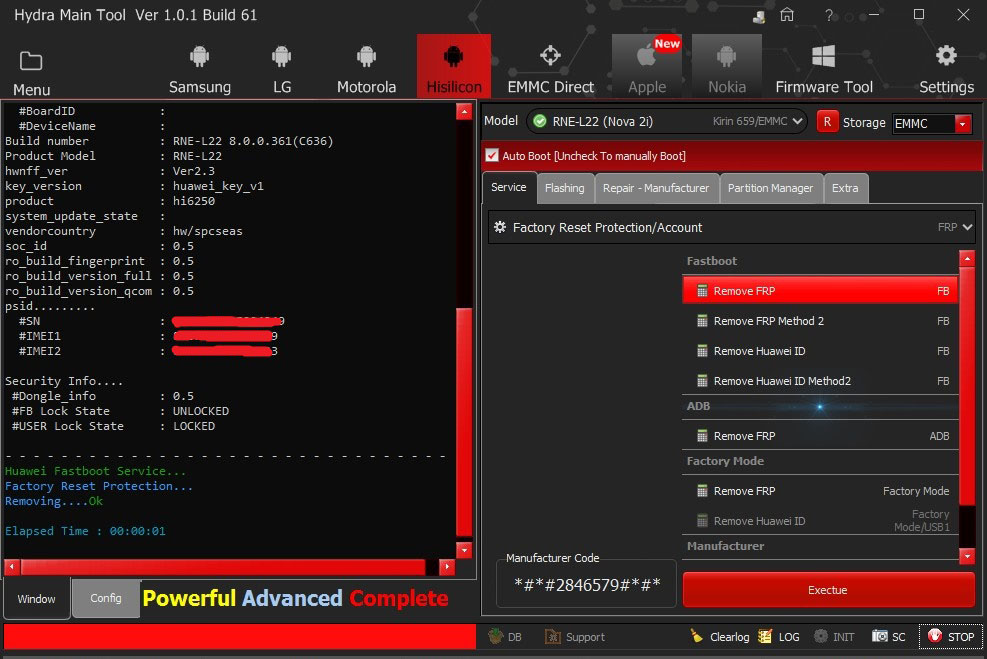
Task: Switch to the Service tab
Action: (x=509, y=188)
